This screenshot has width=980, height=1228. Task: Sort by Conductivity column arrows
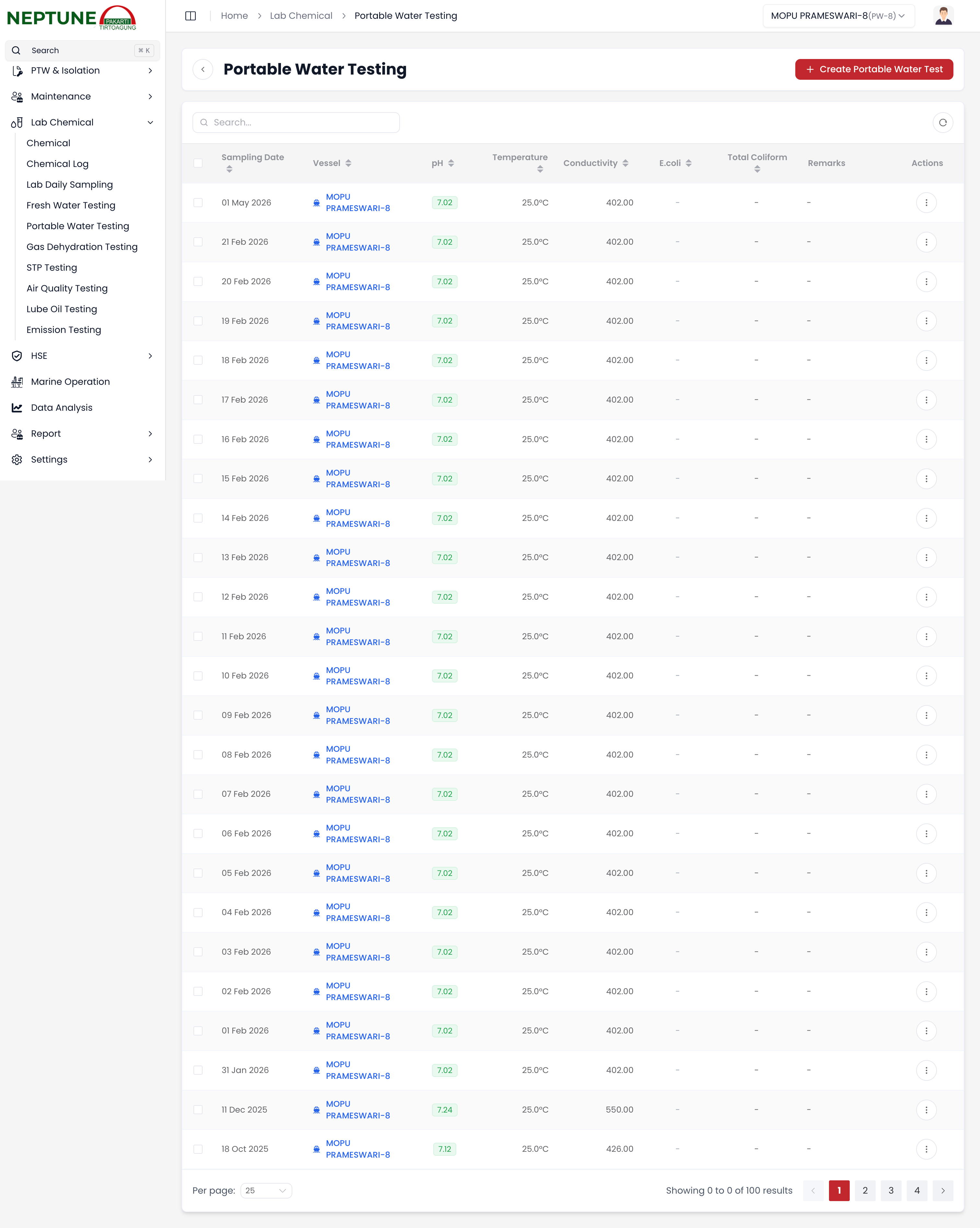(x=625, y=163)
